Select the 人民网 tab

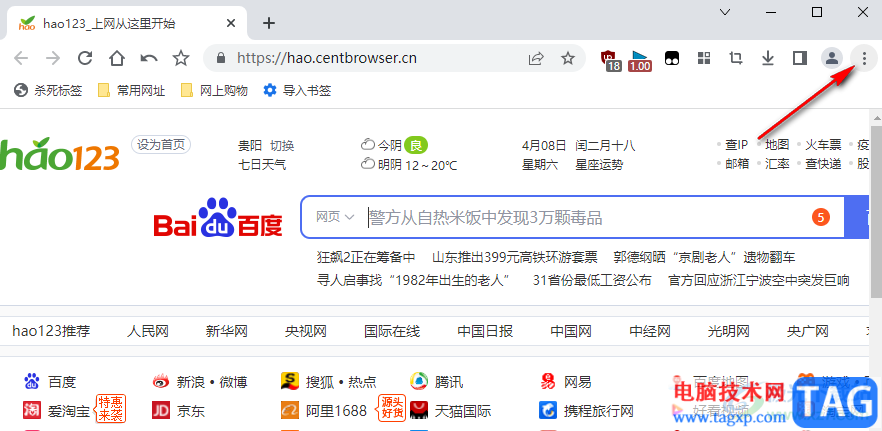(147, 331)
